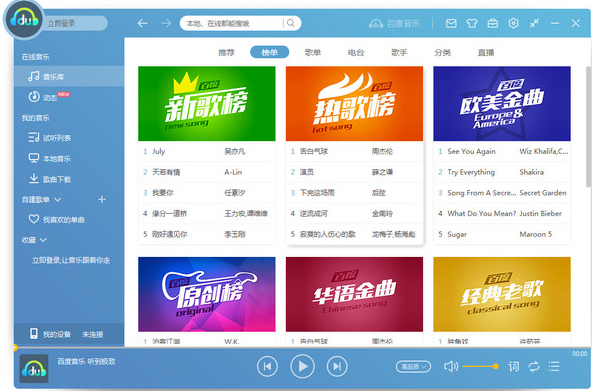This screenshot has width=592, height=391.
Task: Open the Baidu Music website headphone logo
Action: pyautogui.click(x=376, y=23)
